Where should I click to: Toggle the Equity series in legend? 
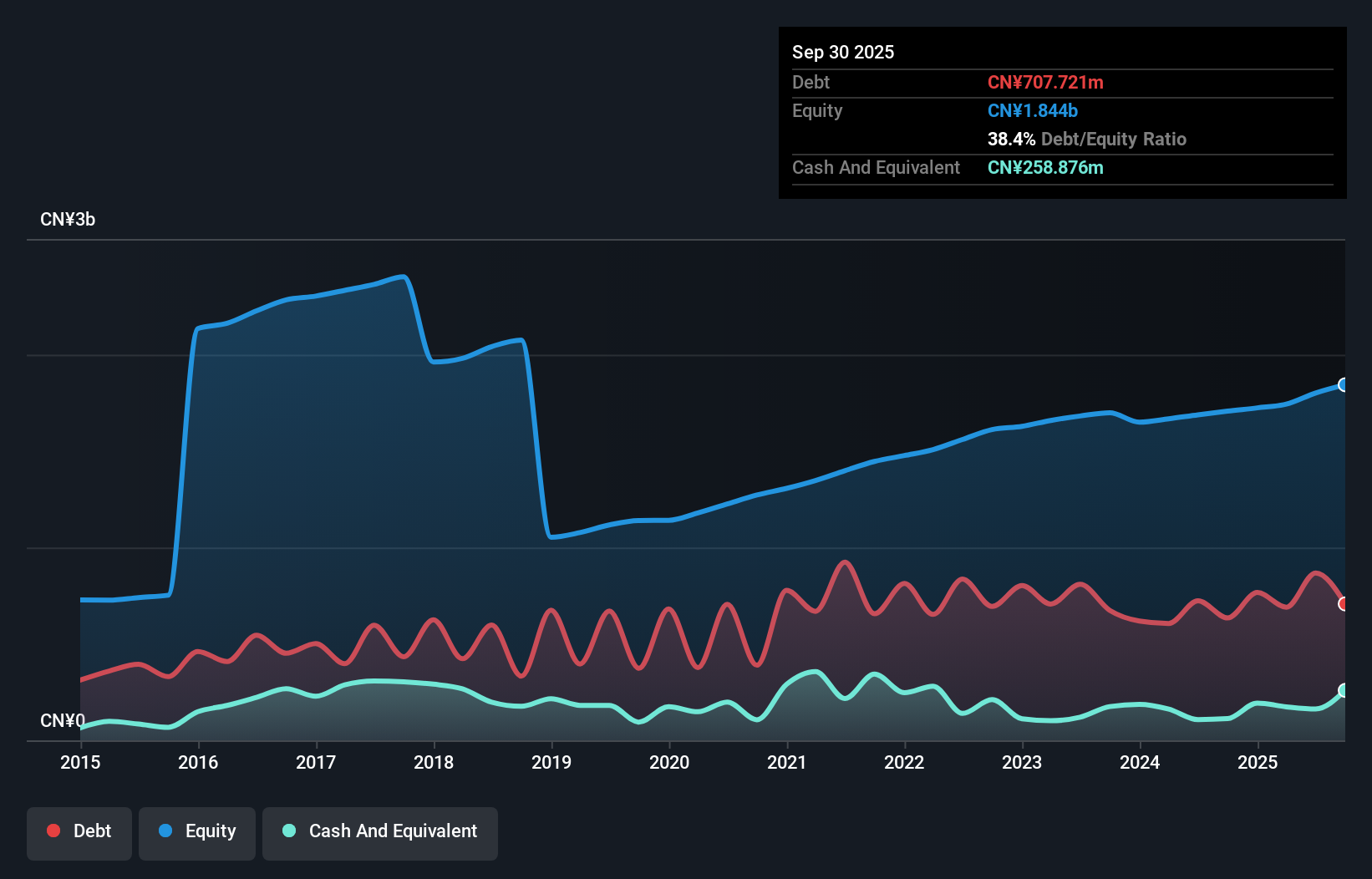[x=197, y=831]
